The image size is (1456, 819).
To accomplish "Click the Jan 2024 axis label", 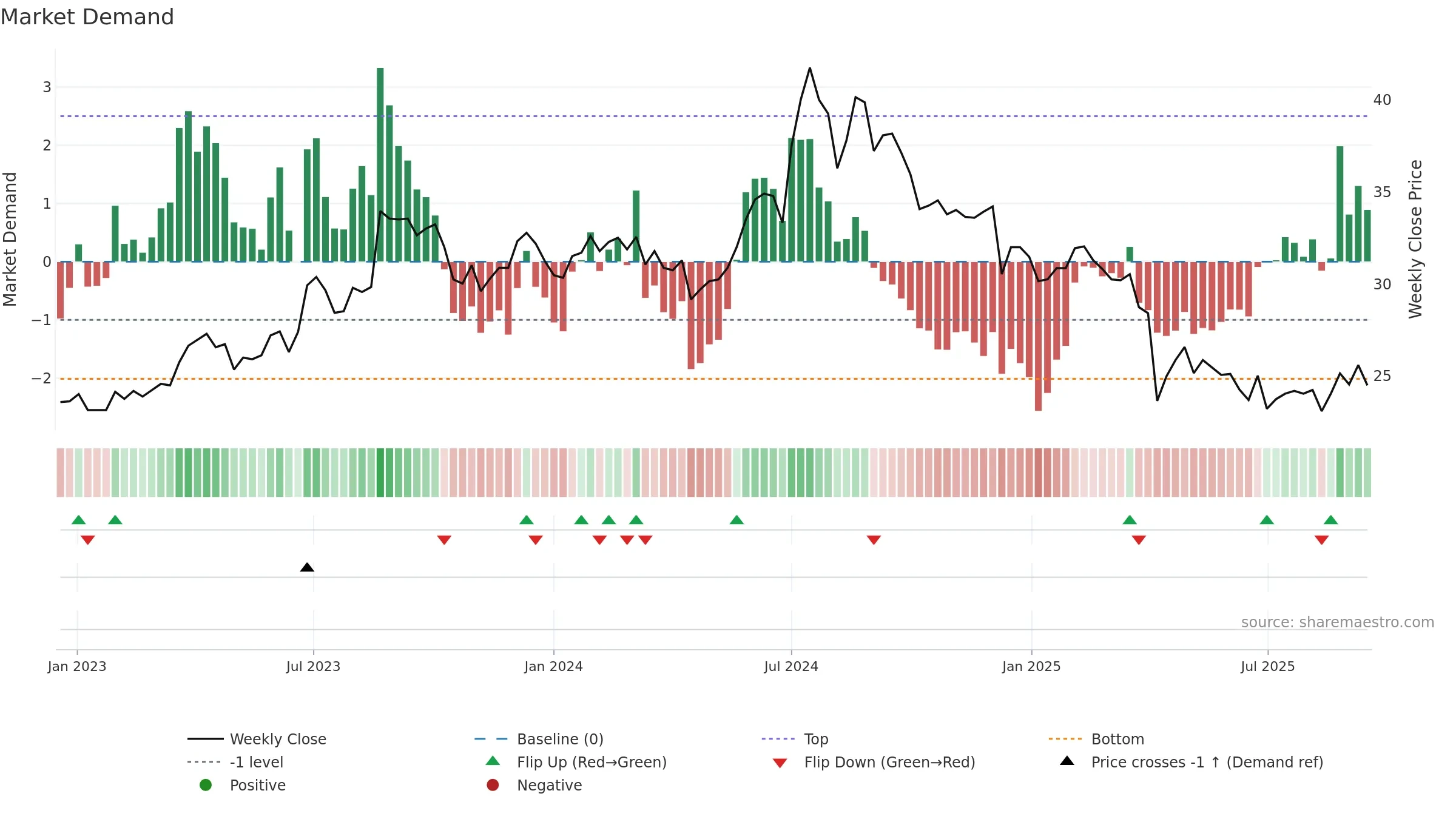I will [553, 666].
